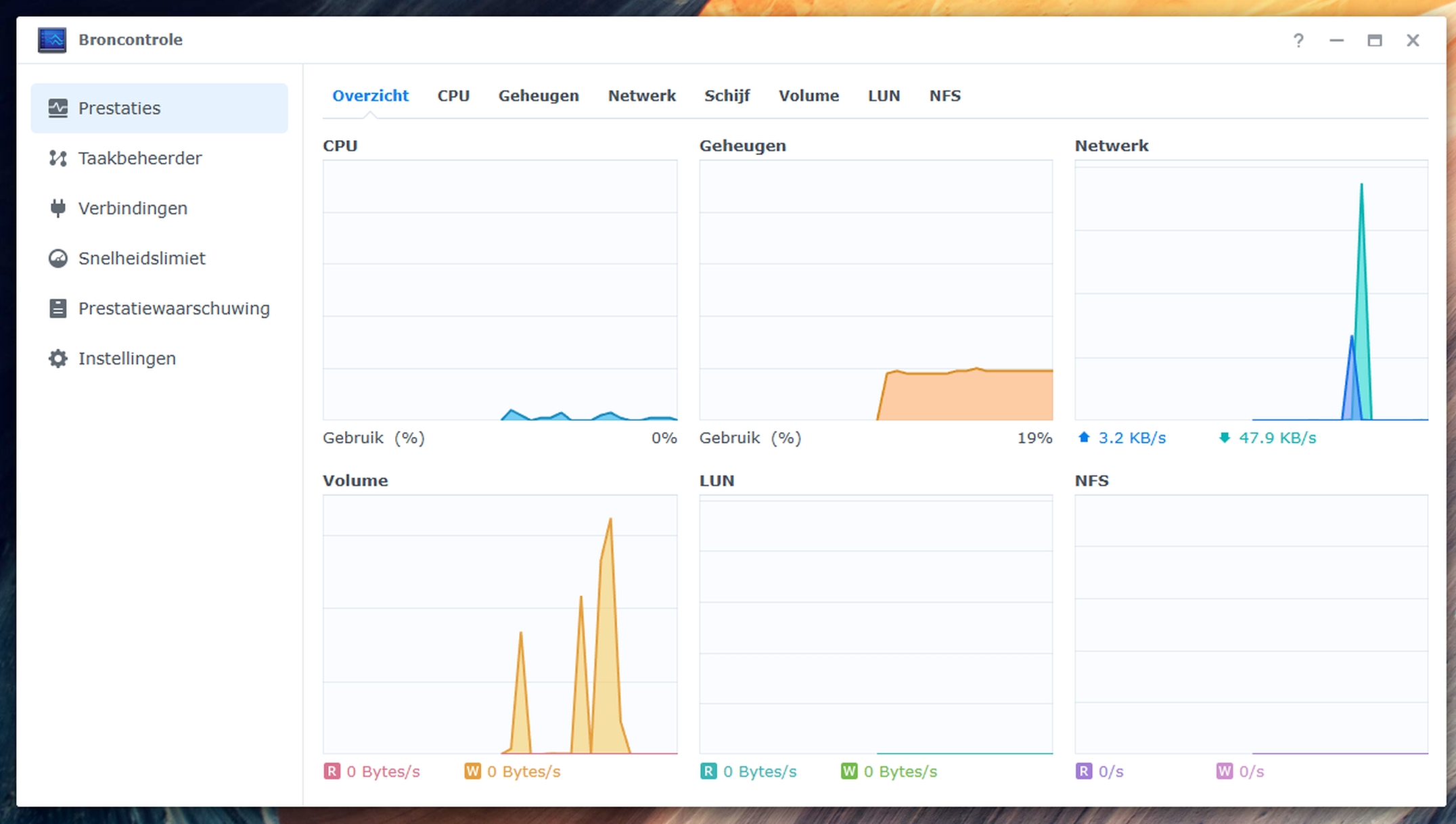Viewport: 1456px width, 824px height.
Task: Click the Geheugen usage graph
Action: tap(875, 290)
